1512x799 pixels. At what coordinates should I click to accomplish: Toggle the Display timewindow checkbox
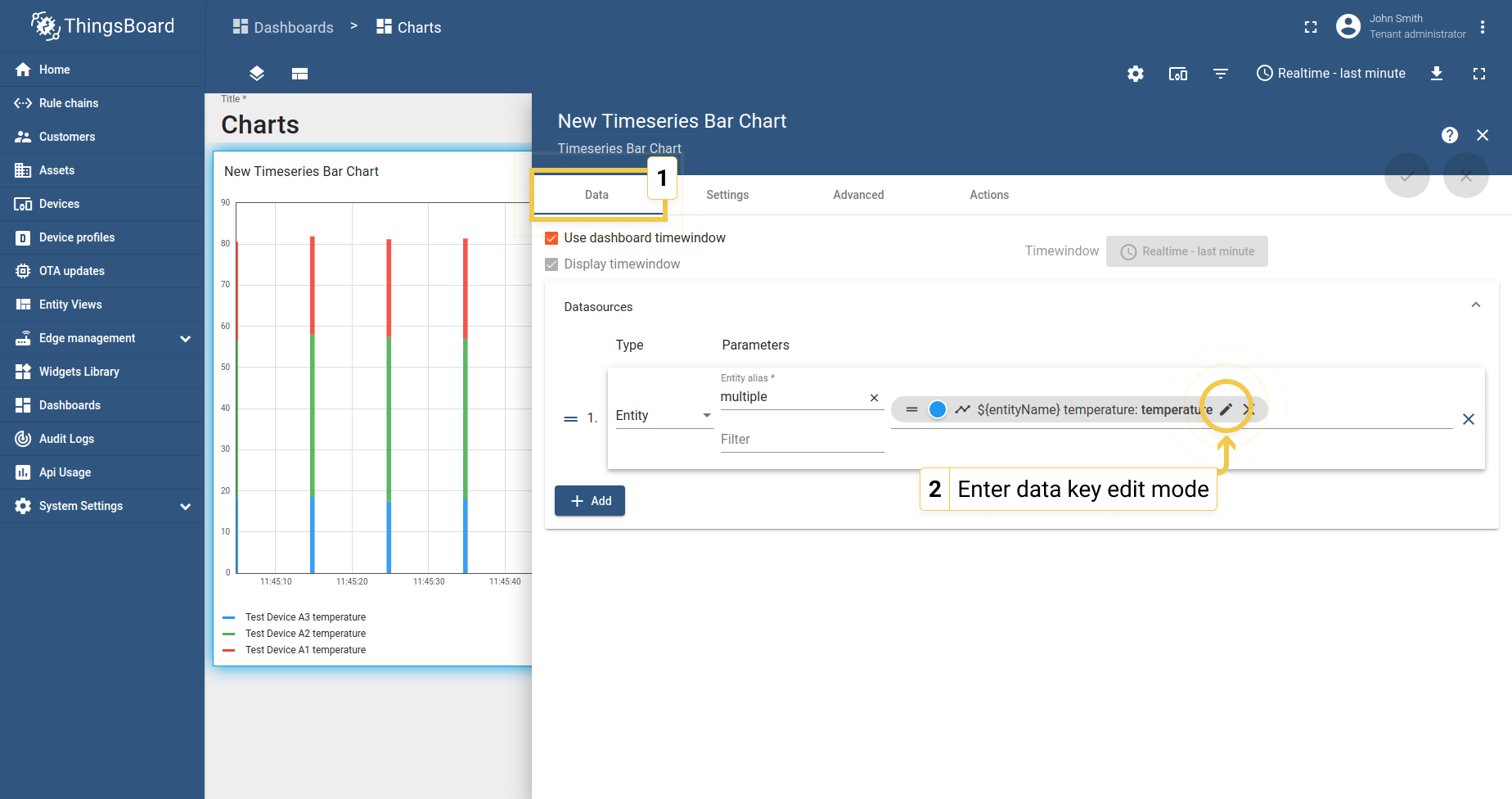(x=551, y=264)
